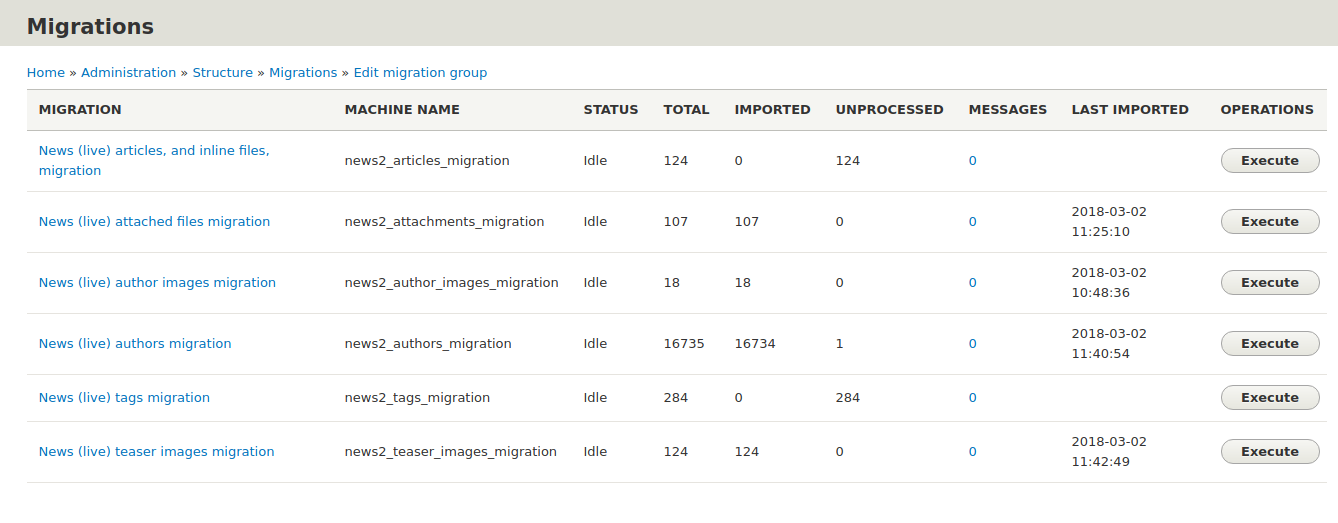The image size is (1338, 523).
Task: Click the Operations column header
Action: [x=1267, y=110]
